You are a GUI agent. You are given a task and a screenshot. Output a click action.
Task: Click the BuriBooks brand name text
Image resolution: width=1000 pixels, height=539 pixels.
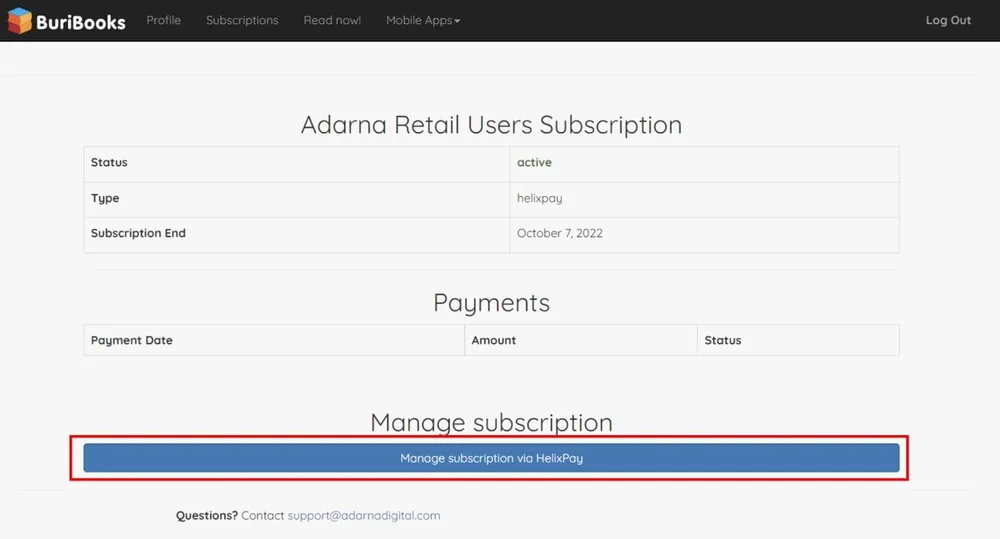(80, 22)
